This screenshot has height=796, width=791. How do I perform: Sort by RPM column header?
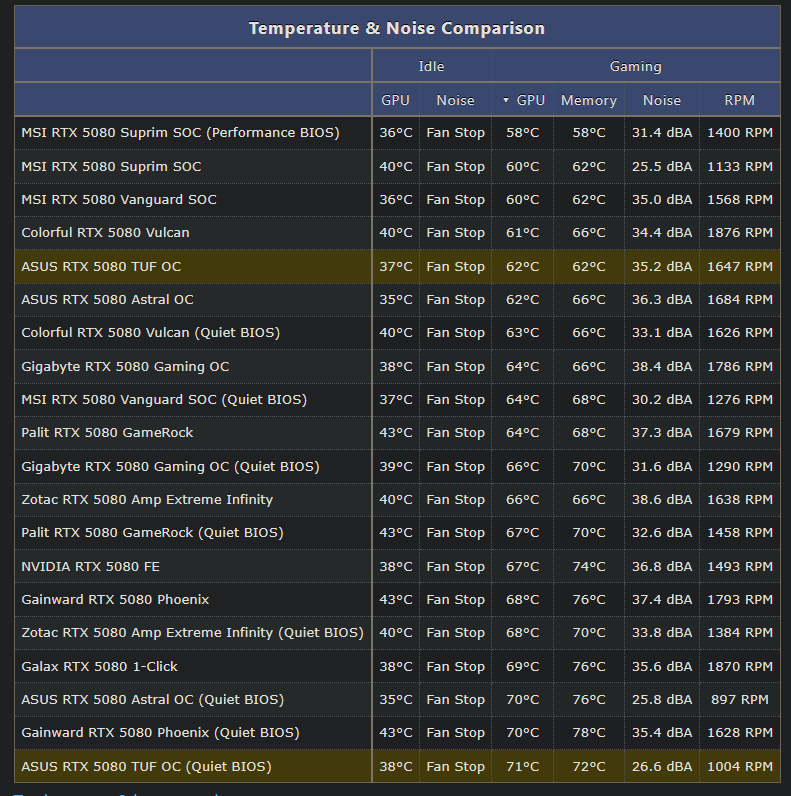(740, 100)
